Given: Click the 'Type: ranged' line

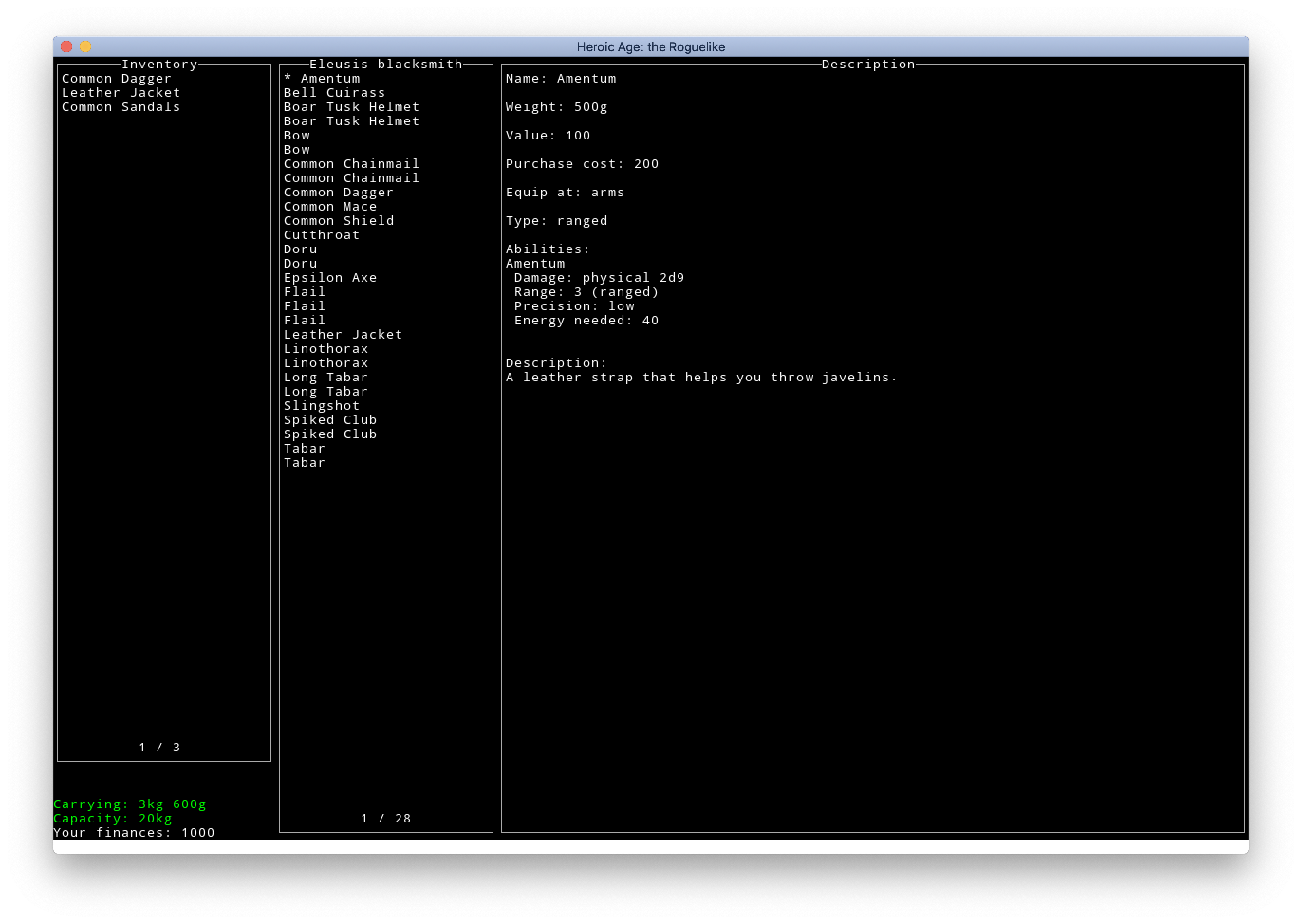Looking at the screenshot, I should [x=557, y=221].
